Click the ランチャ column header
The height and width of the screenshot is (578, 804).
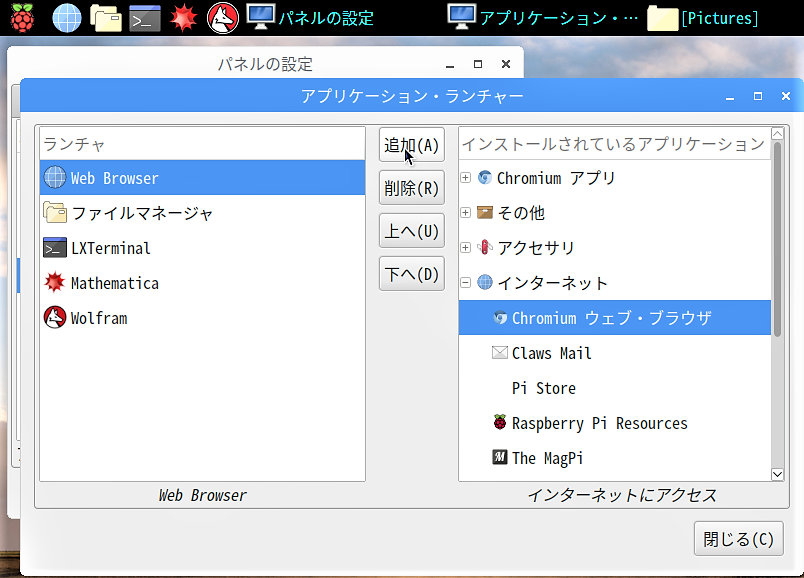[x=203, y=144]
